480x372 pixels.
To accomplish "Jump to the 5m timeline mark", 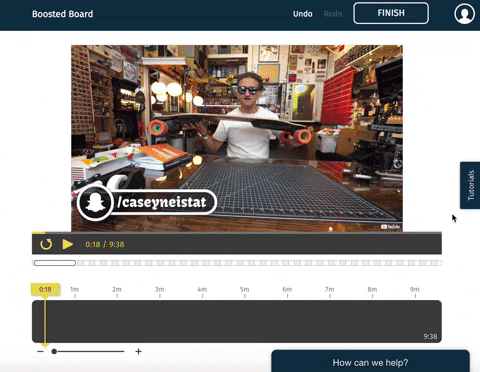I will pyautogui.click(x=244, y=289).
